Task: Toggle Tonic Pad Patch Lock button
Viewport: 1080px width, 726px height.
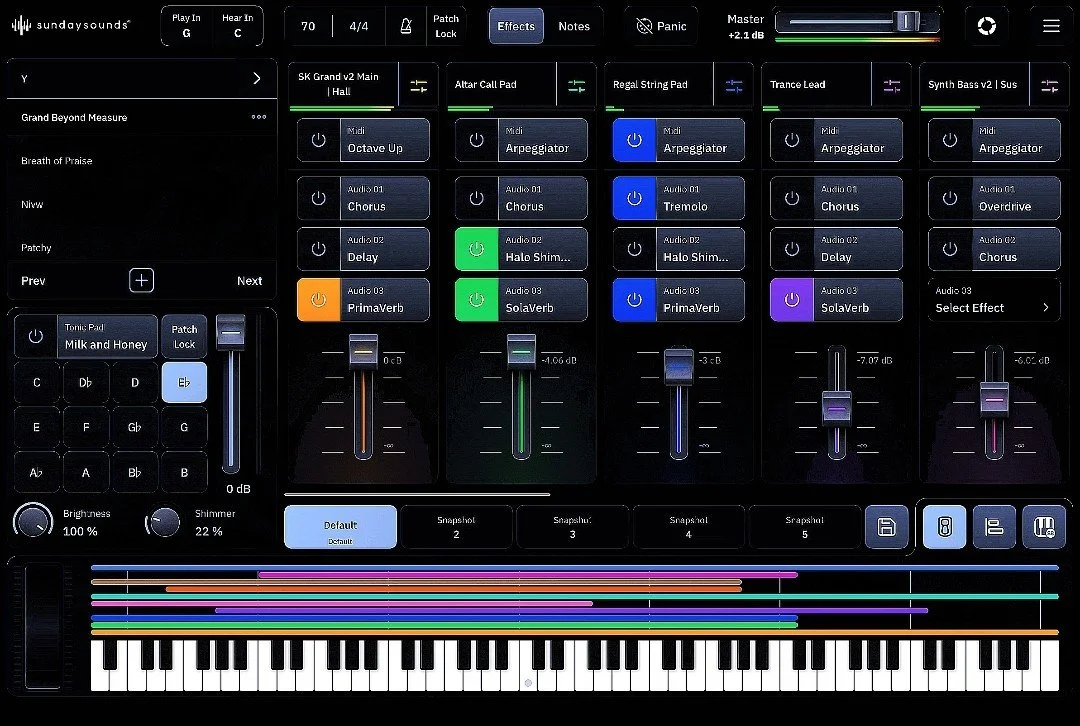Action: (x=184, y=336)
